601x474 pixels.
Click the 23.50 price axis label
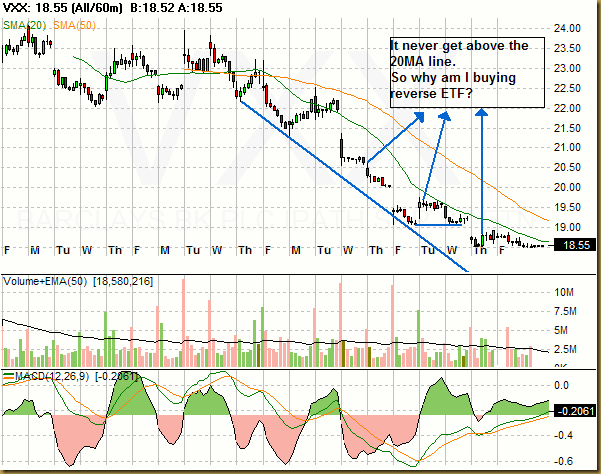(x=567, y=49)
